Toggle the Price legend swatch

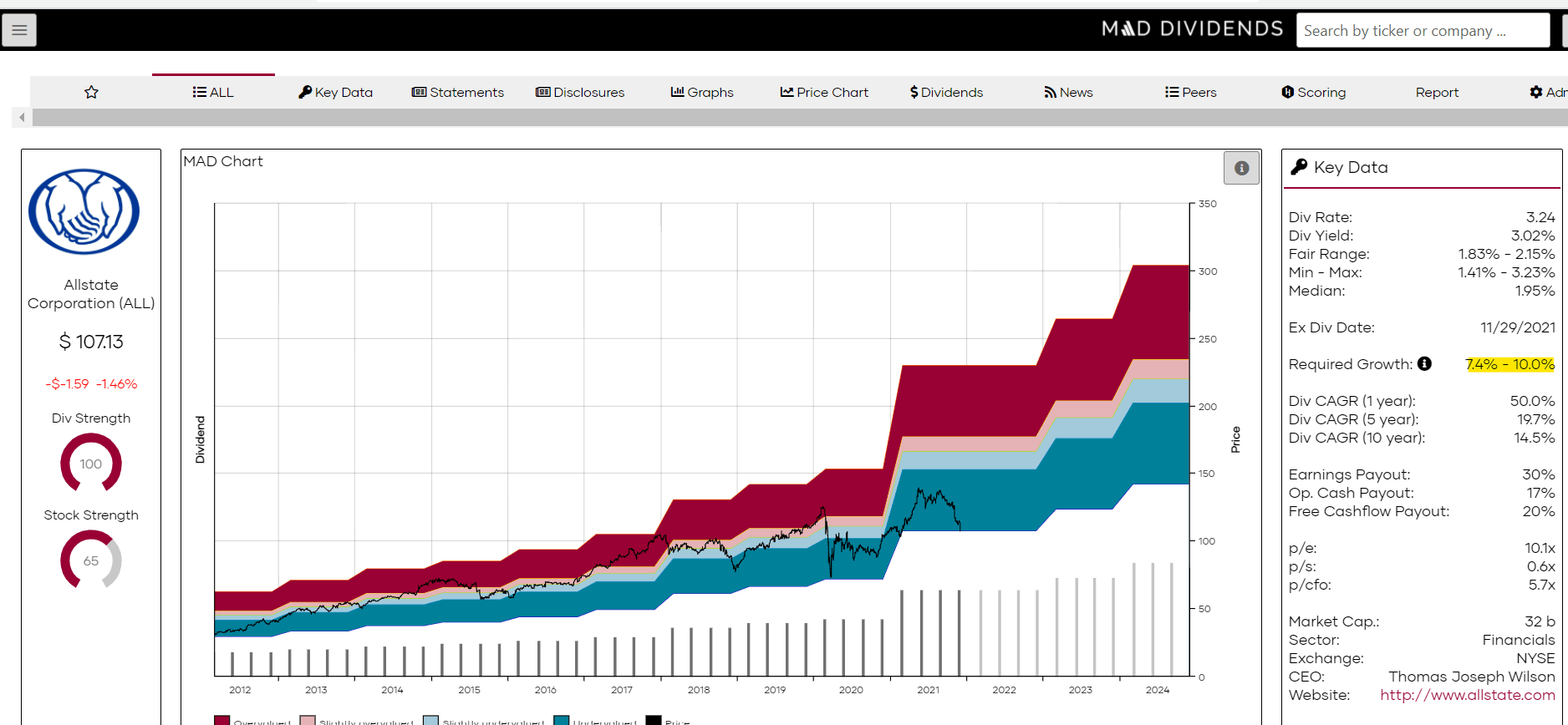(x=654, y=720)
